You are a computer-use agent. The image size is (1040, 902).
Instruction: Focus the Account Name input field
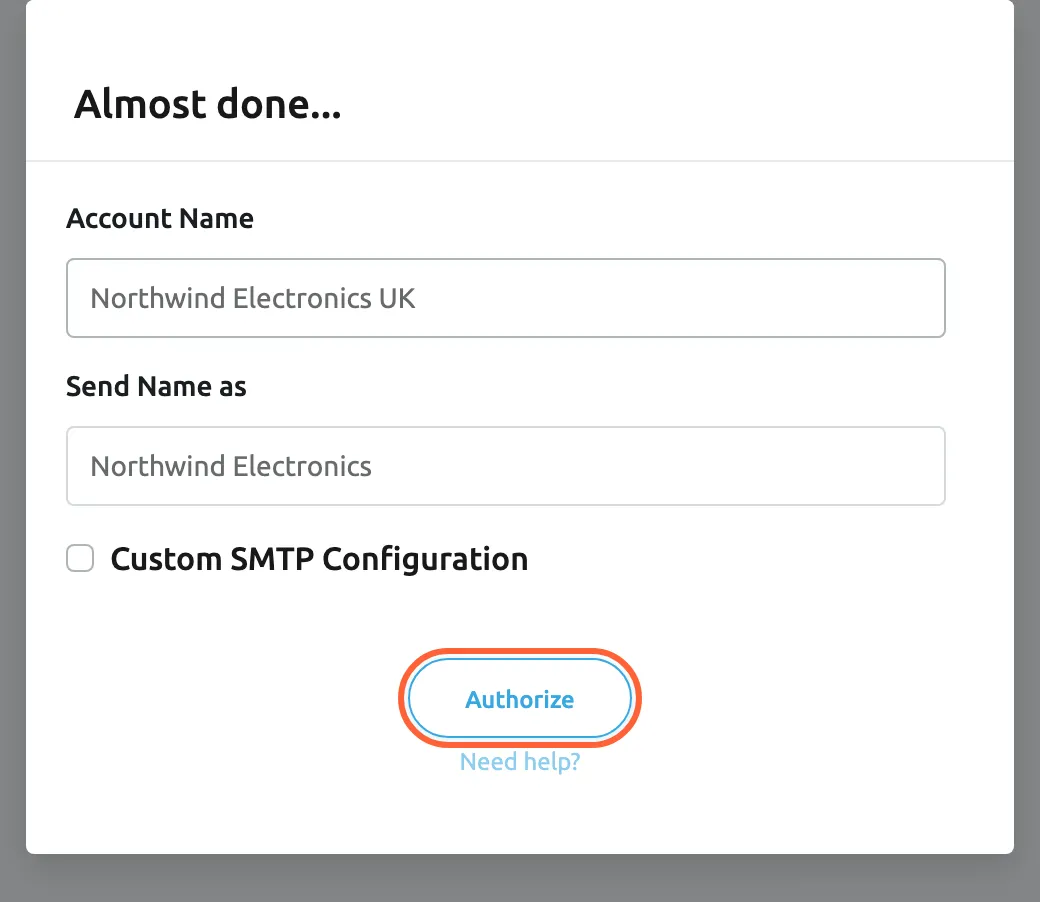tap(505, 298)
